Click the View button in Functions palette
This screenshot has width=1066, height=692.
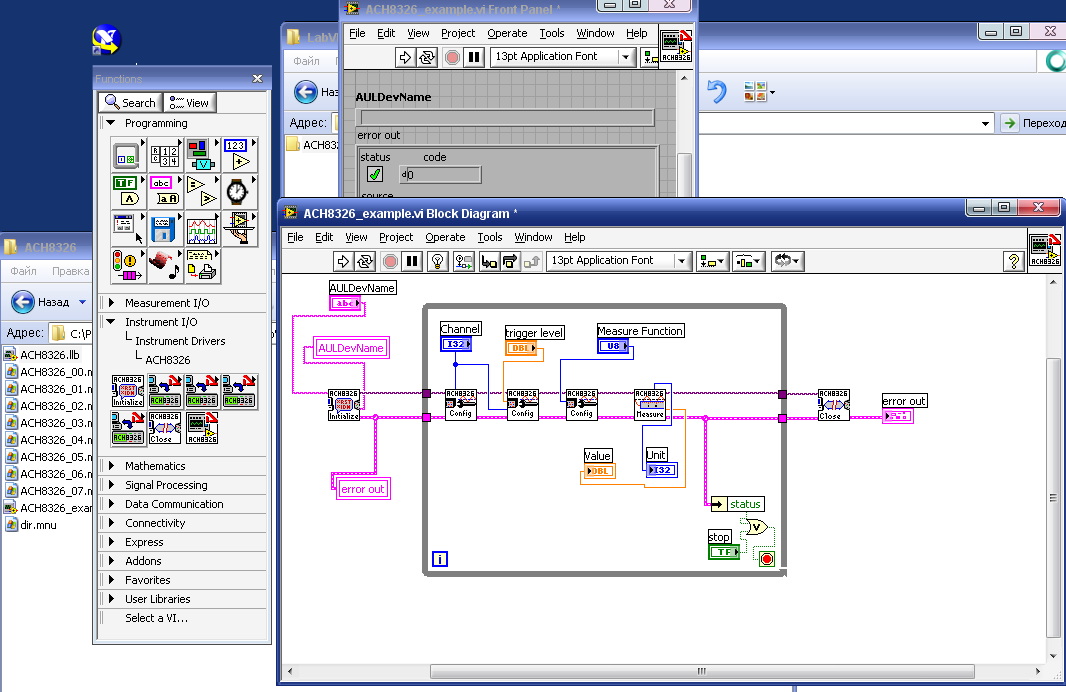[190, 102]
